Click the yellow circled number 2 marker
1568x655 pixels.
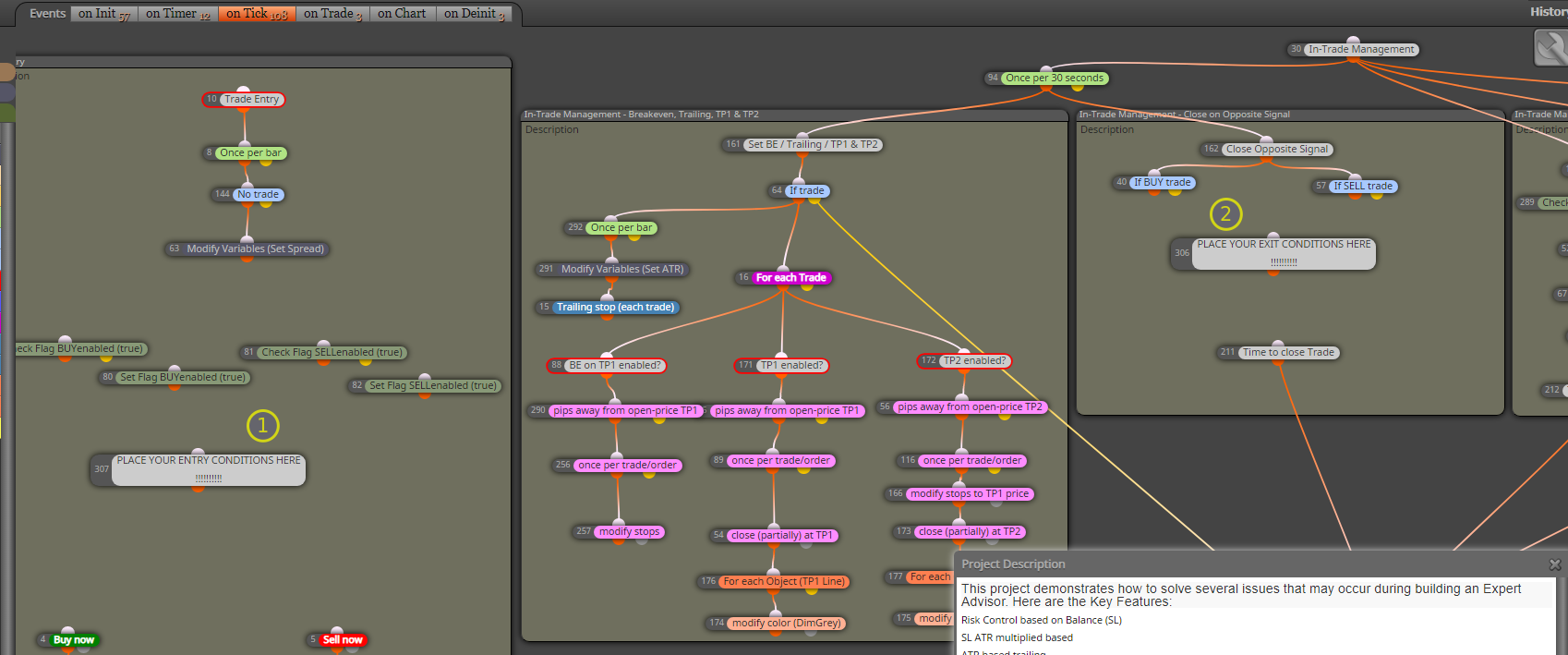[x=1226, y=214]
